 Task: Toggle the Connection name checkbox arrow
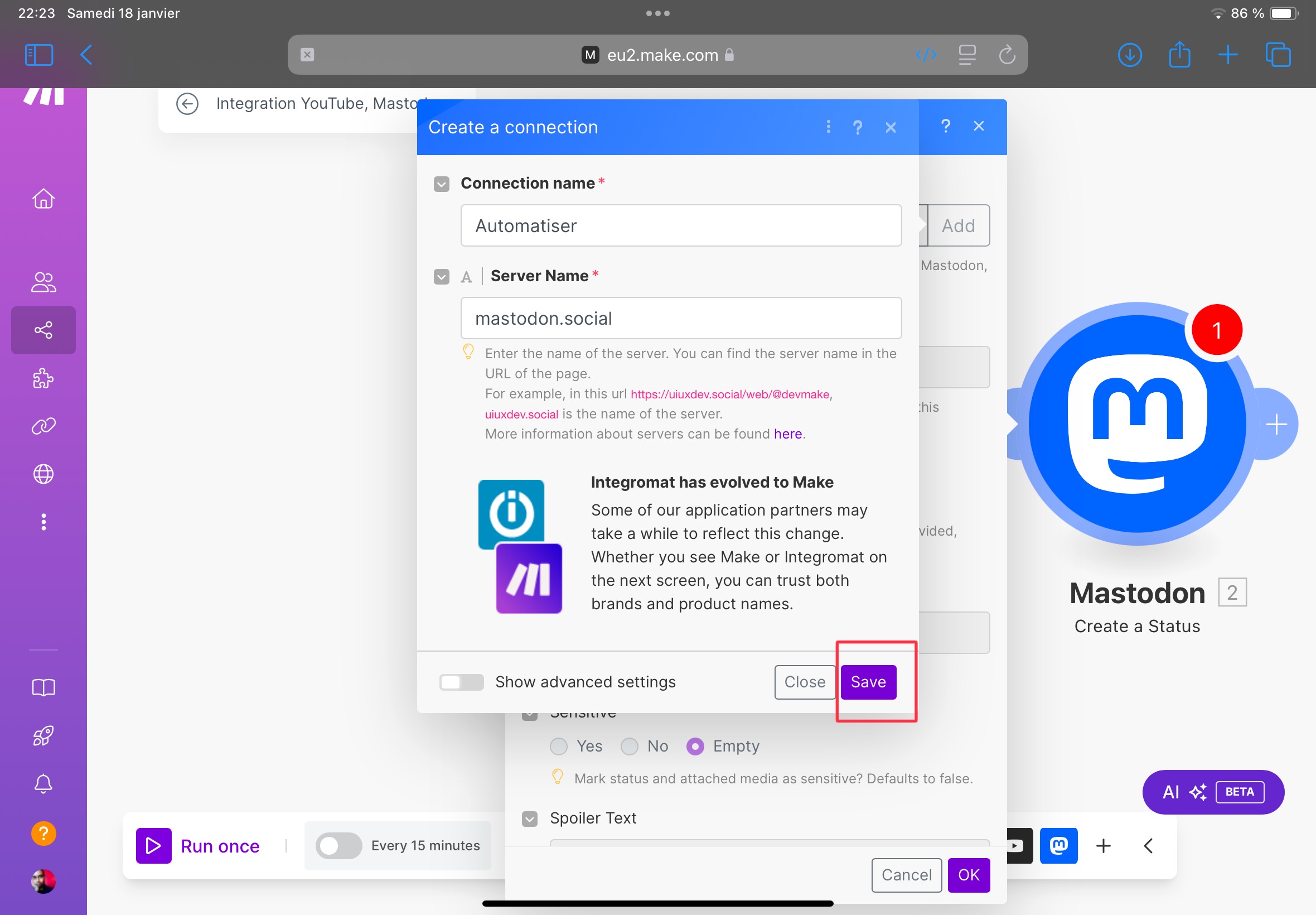tap(441, 184)
